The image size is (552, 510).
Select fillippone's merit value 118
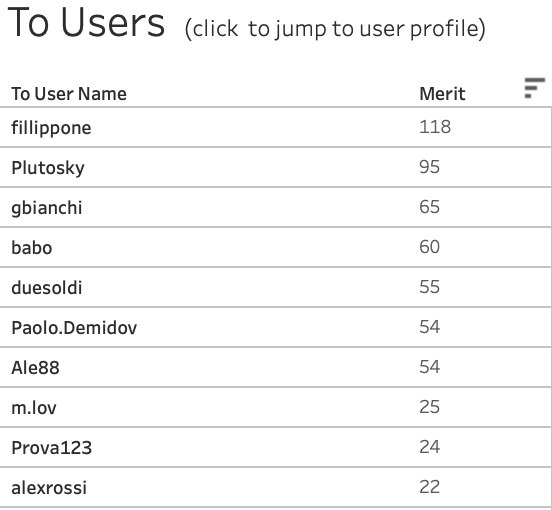[435, 127]
